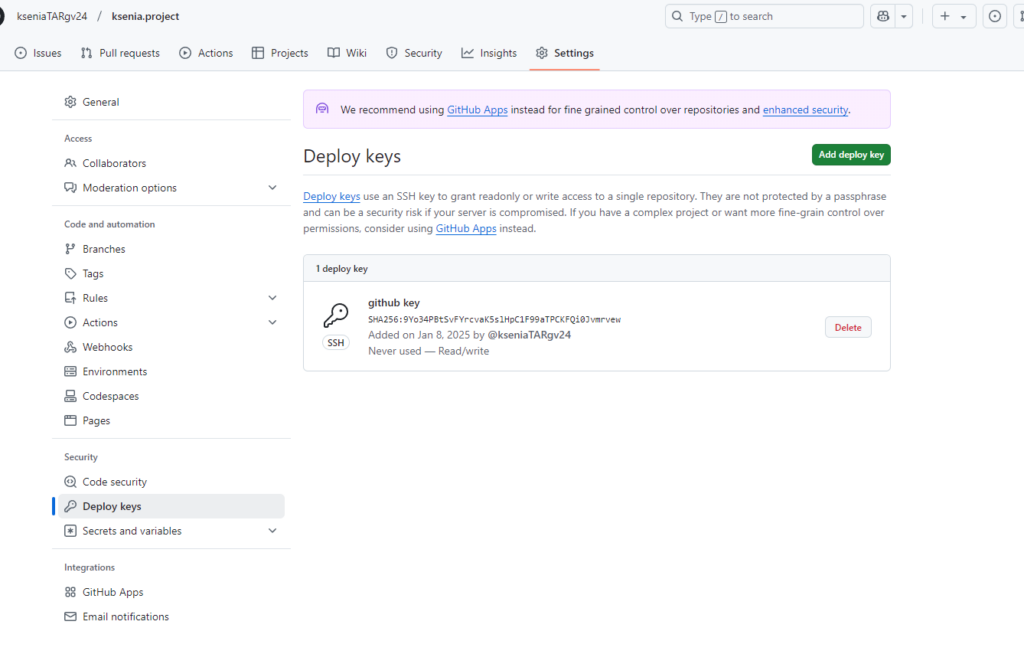This screenshot has width=1024, height=654.
Task: Open Environments settings page
Action: (114, 372)
